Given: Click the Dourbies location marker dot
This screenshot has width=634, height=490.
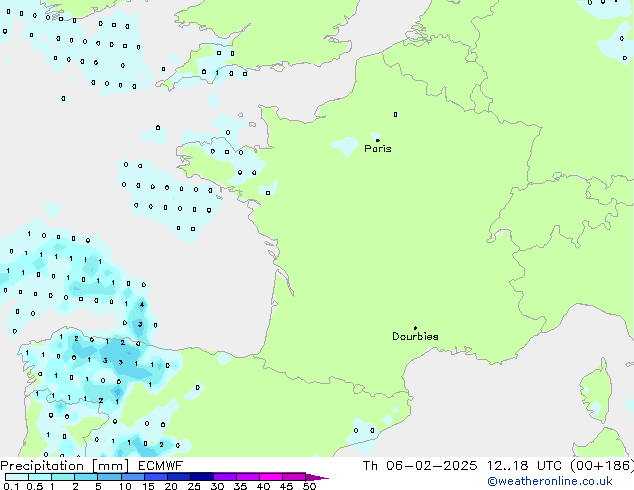Looking at the screenshot, I should click(415, 328).
